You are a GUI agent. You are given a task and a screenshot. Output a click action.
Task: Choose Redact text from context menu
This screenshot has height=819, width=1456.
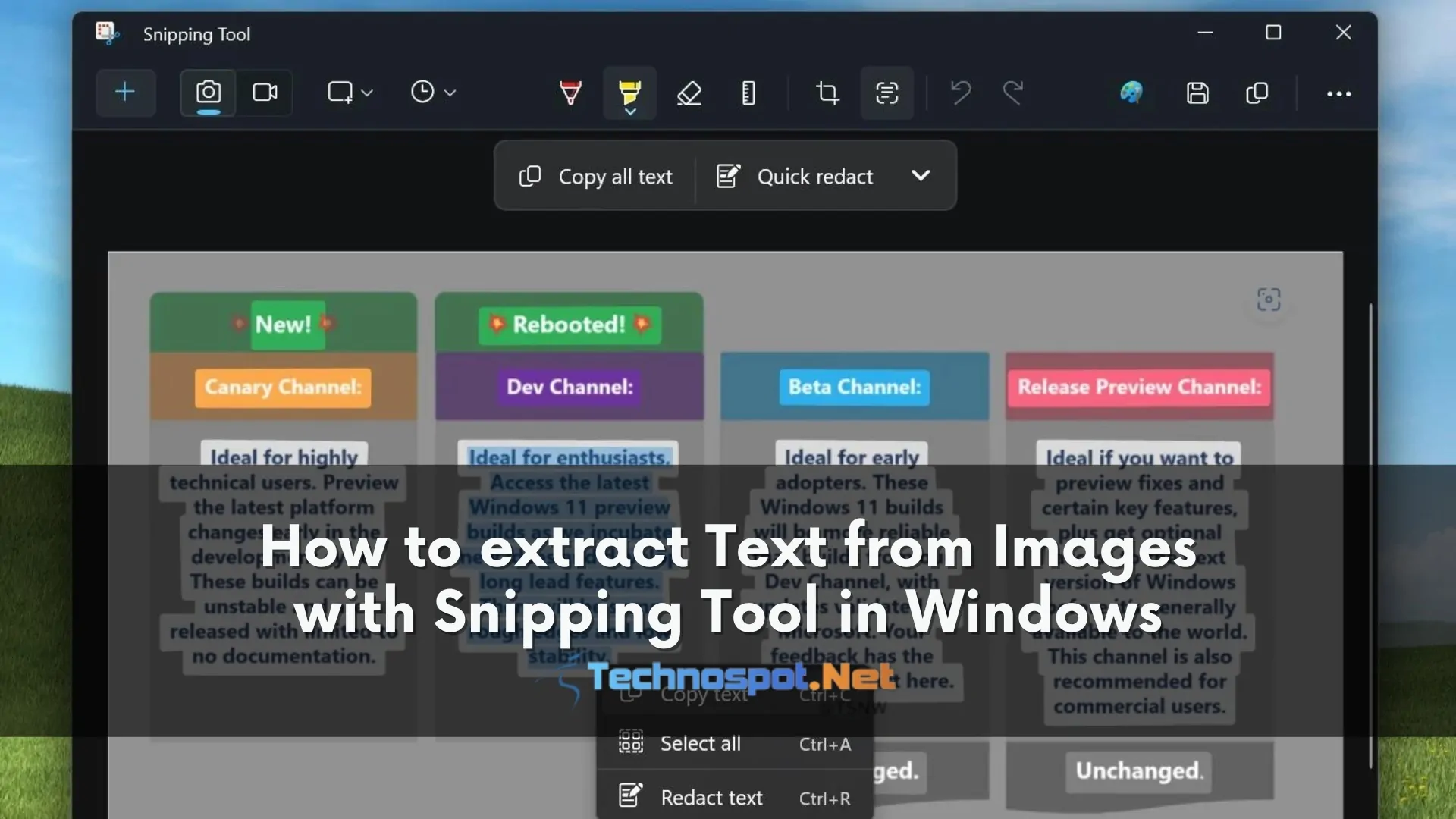coord(734,797)
